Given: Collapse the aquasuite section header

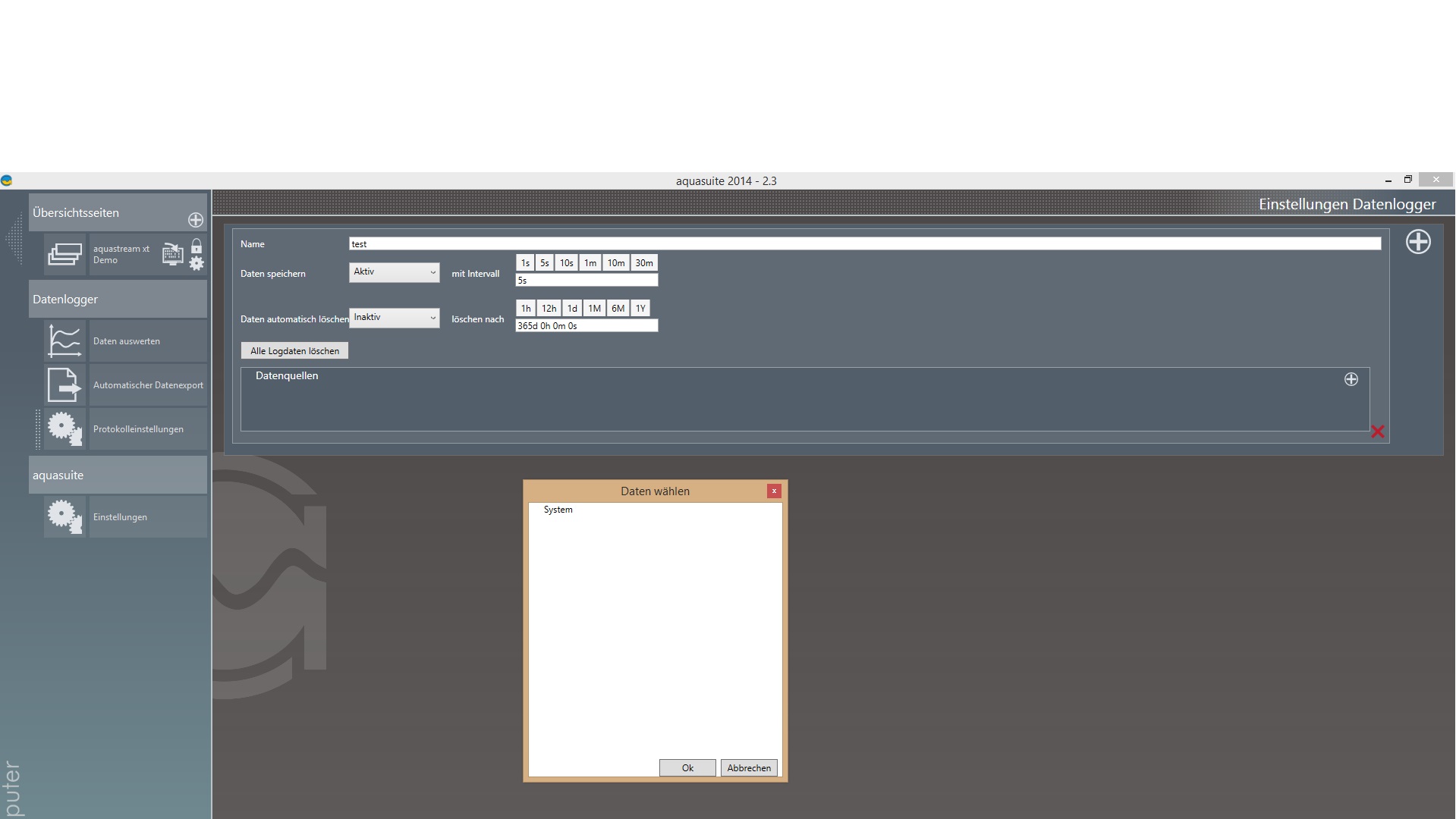Looking at the screenshot, I should [x=118, y=475].
